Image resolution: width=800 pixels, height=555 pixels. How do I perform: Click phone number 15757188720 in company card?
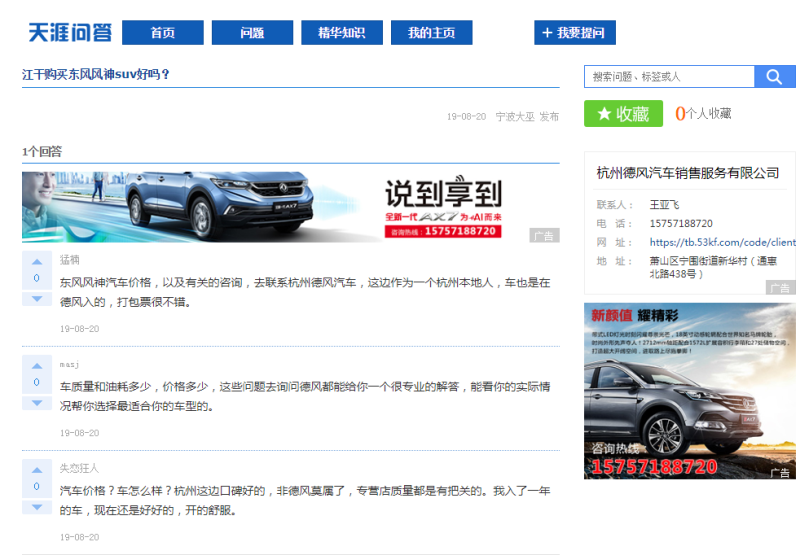[681, 223]
